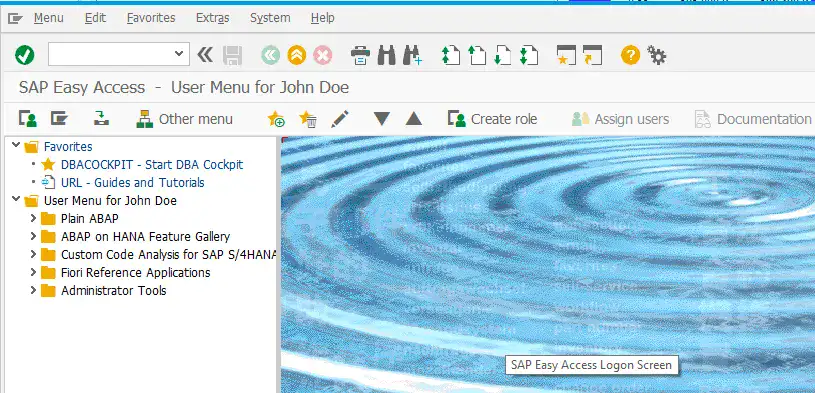Expand the Plain ABAP folder
Viewport: 815px width, 393px height.
33,218
